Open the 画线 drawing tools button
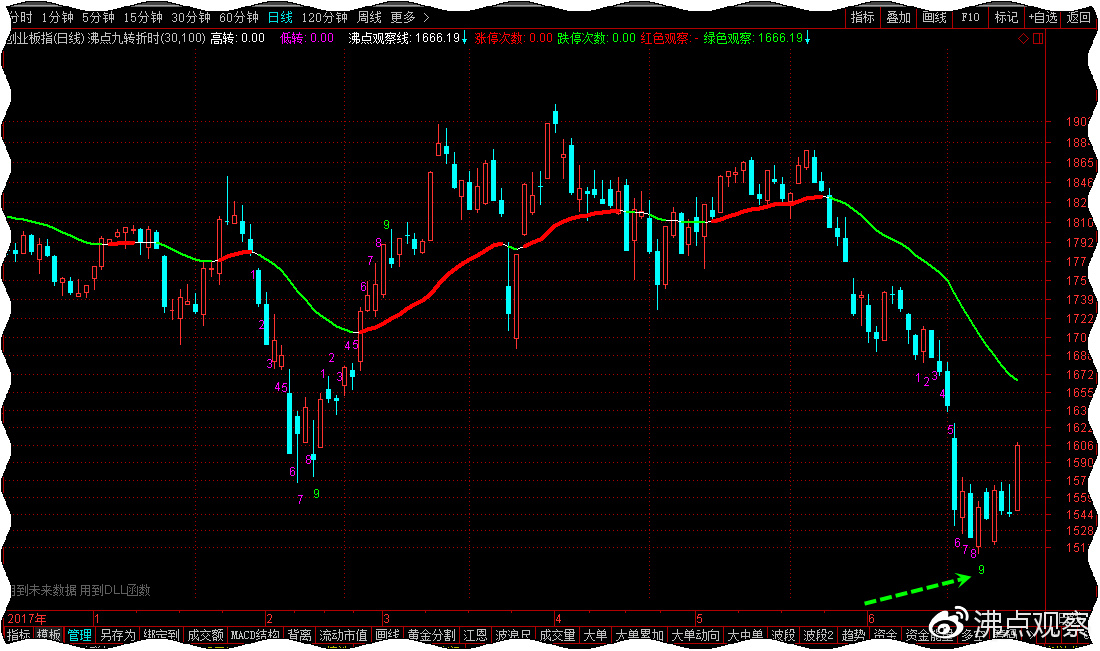This screenshot has width=1100, height=651. coord(934,18)
